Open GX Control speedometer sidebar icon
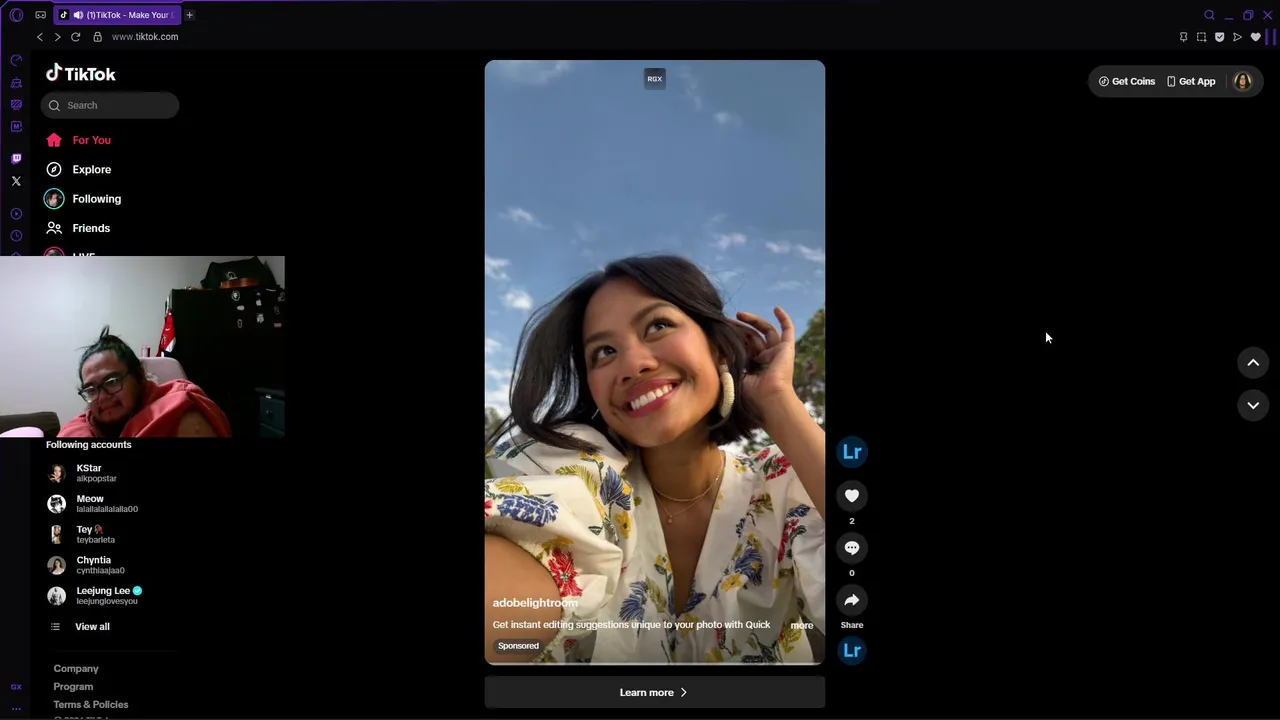 point(16,60)
